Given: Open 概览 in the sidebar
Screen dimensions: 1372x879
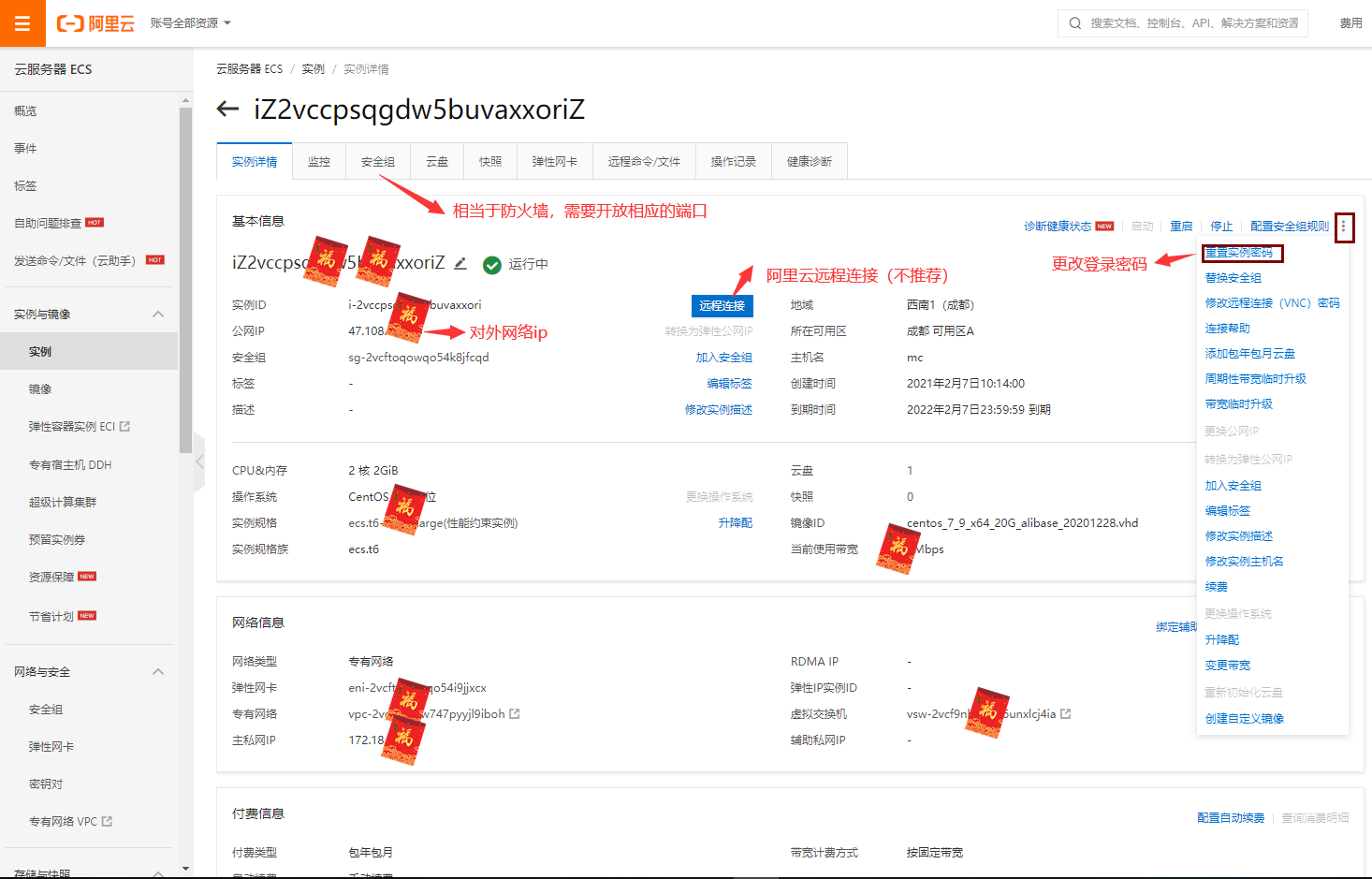Looking at the screenshot, I should coord(25,110).
